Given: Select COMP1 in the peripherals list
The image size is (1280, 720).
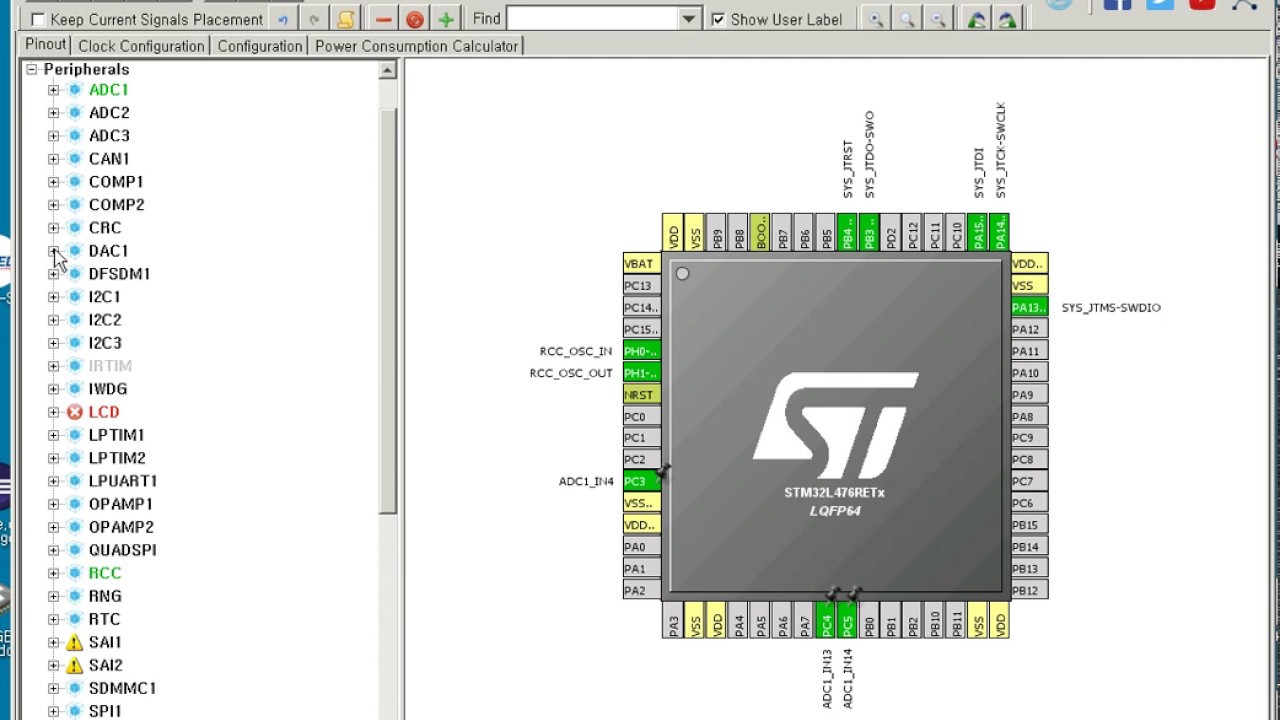Looking at the screenshot, I should click(x=116, y=182).
